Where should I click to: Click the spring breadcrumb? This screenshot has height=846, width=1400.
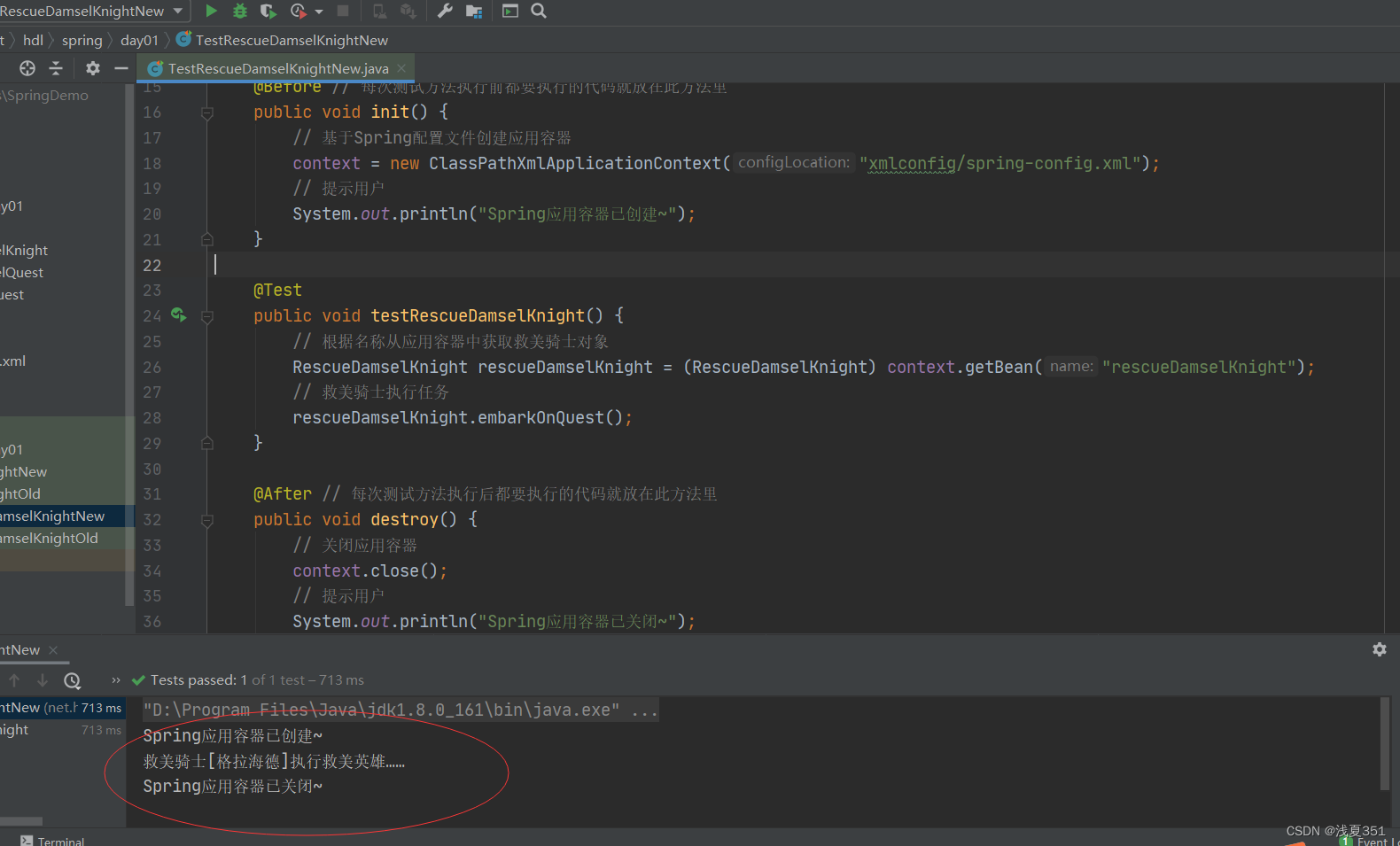coord(82,40)
